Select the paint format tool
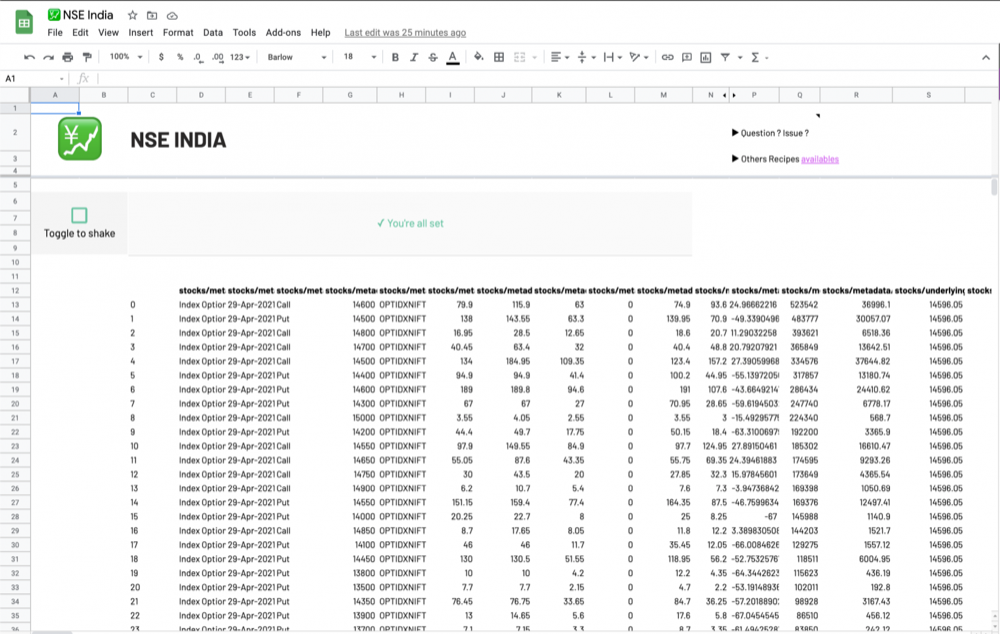The height and width of the screenshot is (634, 1000). 87,57
